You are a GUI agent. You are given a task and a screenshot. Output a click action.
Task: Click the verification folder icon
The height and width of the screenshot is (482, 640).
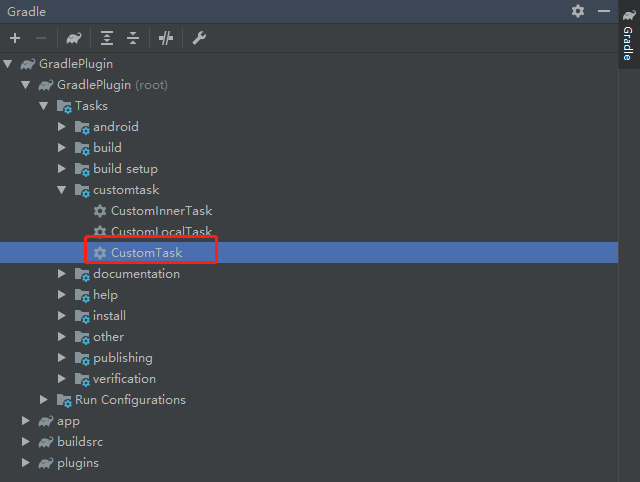point(82,380)
